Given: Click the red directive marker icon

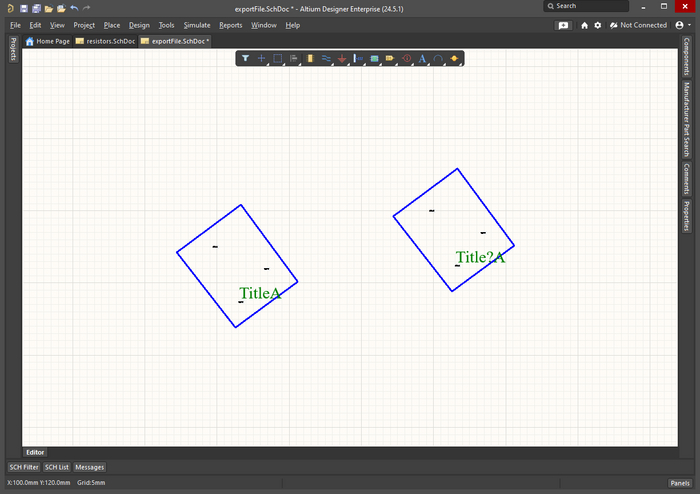Looking at the screenshot, I should (406, 58).
